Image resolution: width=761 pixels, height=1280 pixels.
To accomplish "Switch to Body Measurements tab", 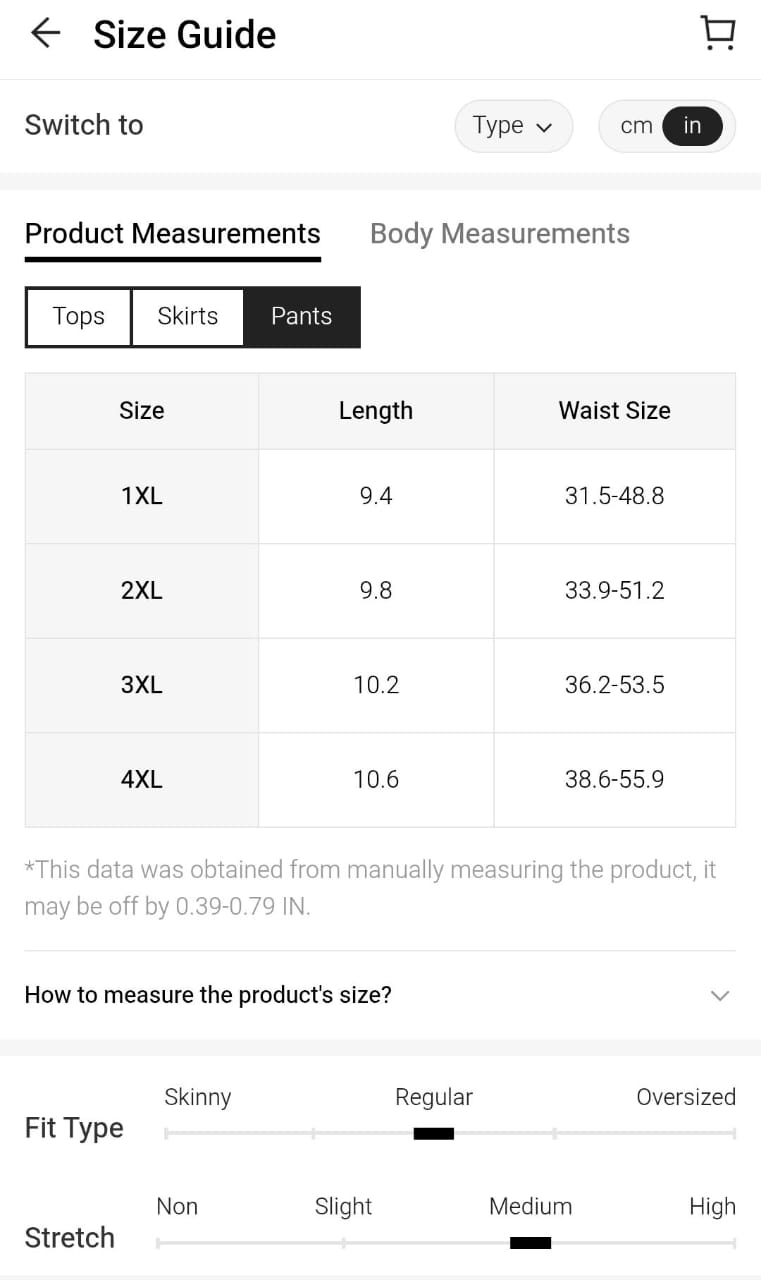I will point(499,234).
